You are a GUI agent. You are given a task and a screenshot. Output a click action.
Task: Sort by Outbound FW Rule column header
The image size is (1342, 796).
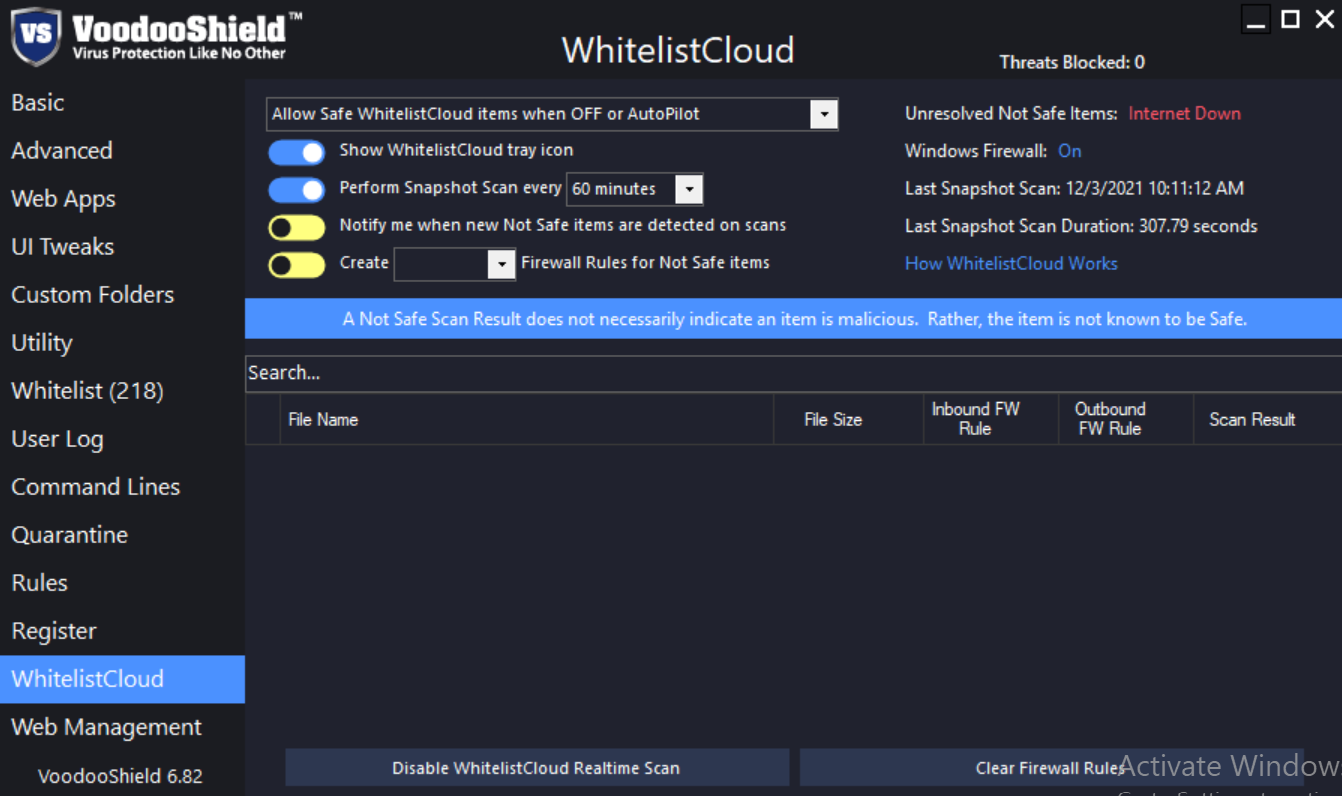coord(1126,420)
